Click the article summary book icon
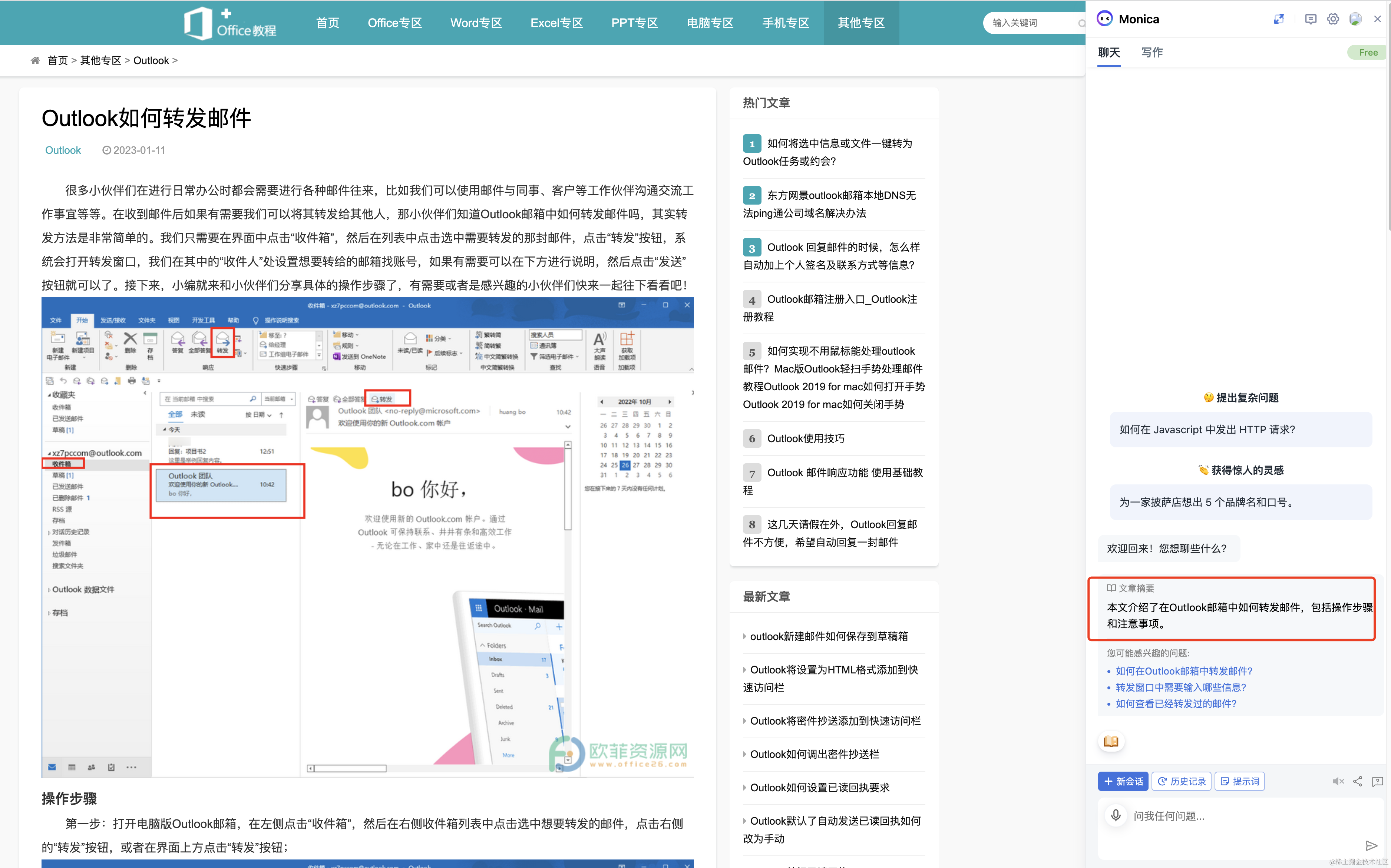This screenshot has height=868, width=1391. point(1111,741)
